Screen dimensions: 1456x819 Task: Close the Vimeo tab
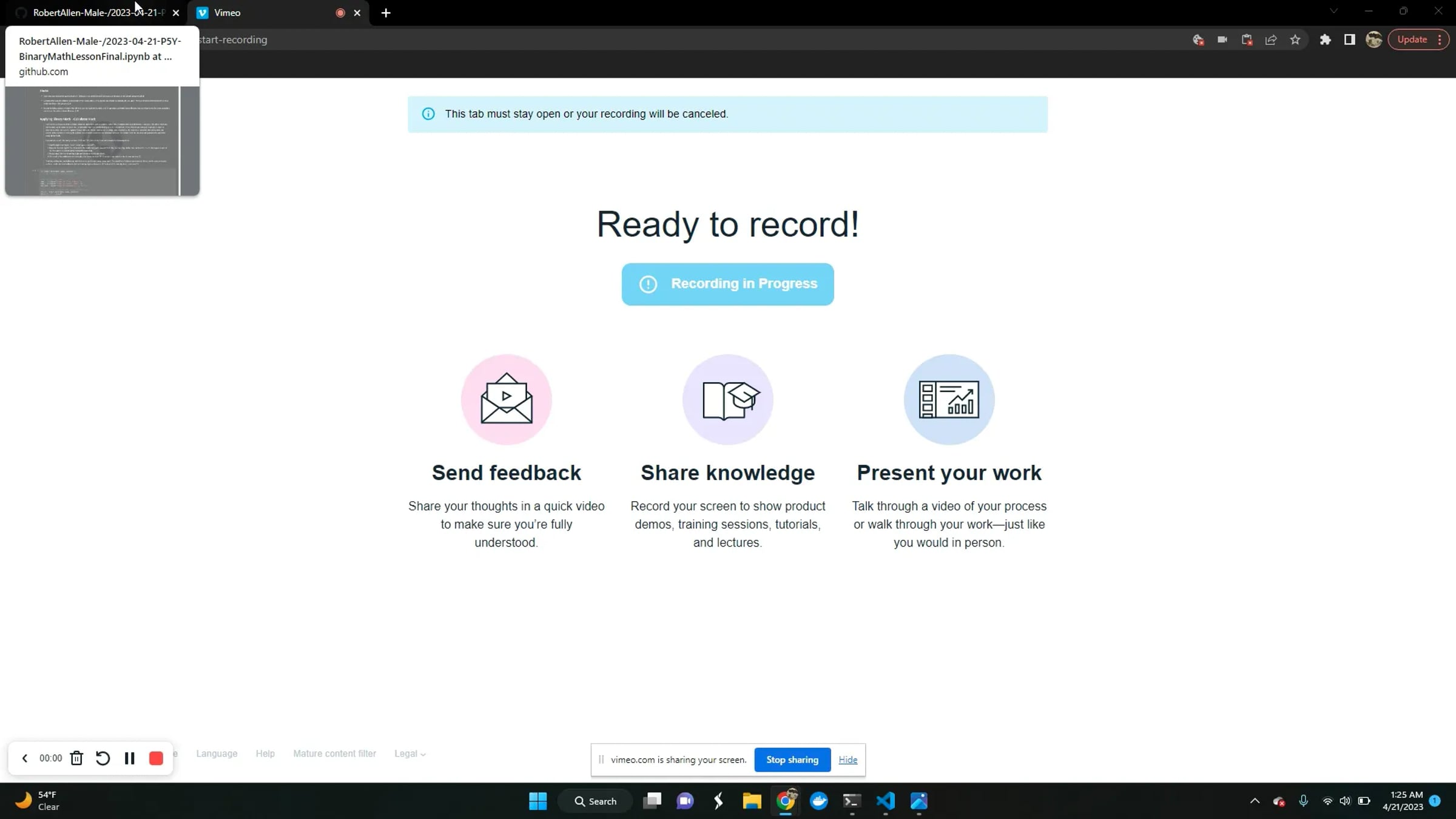(x=357, y=13)
